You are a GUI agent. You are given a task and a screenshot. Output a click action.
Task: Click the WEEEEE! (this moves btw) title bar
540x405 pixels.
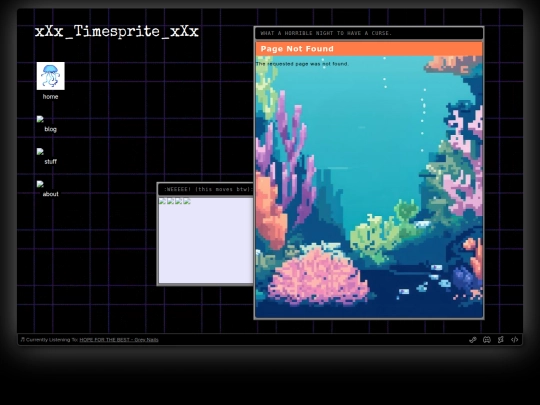206,189
